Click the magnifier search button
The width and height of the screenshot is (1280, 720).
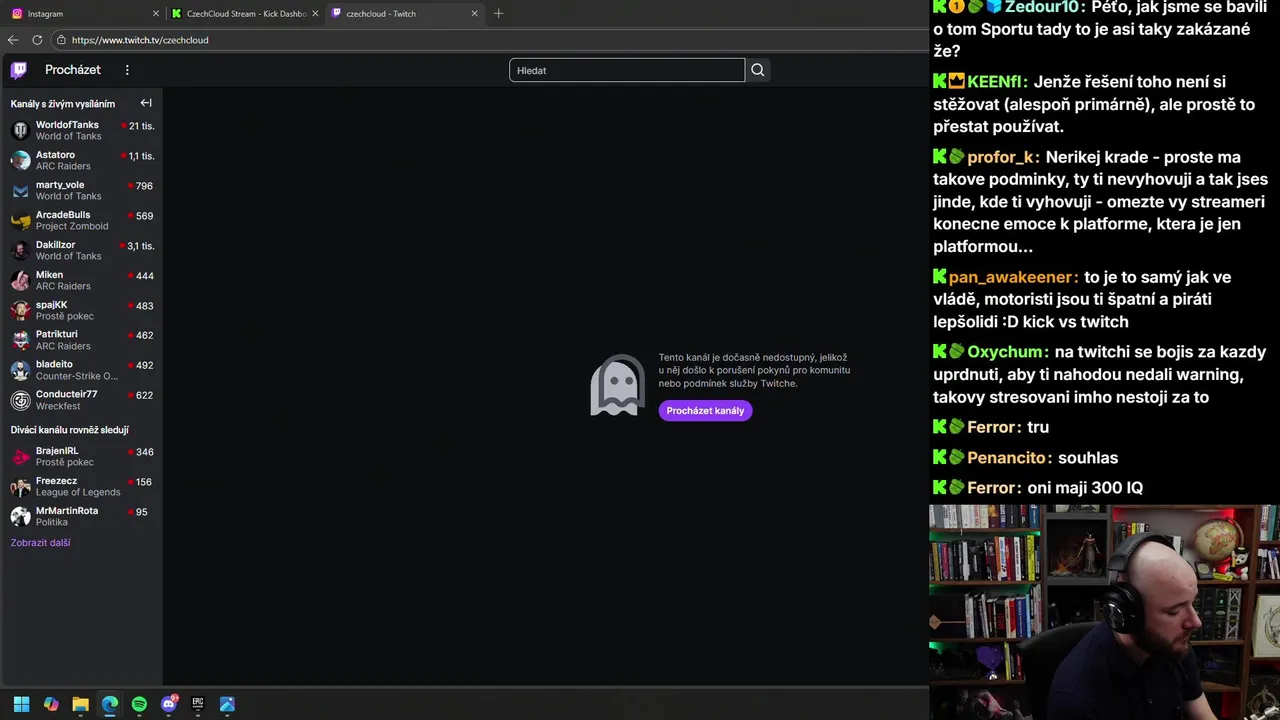(x=758, y=70)
